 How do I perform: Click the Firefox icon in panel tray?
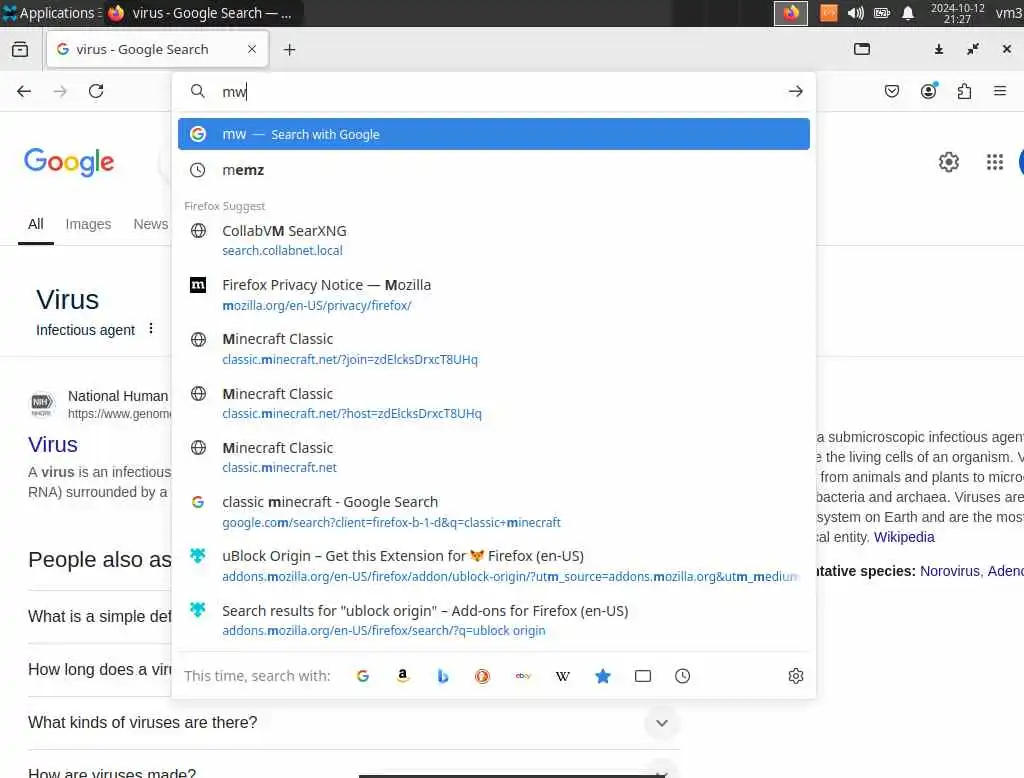point(791,13)
